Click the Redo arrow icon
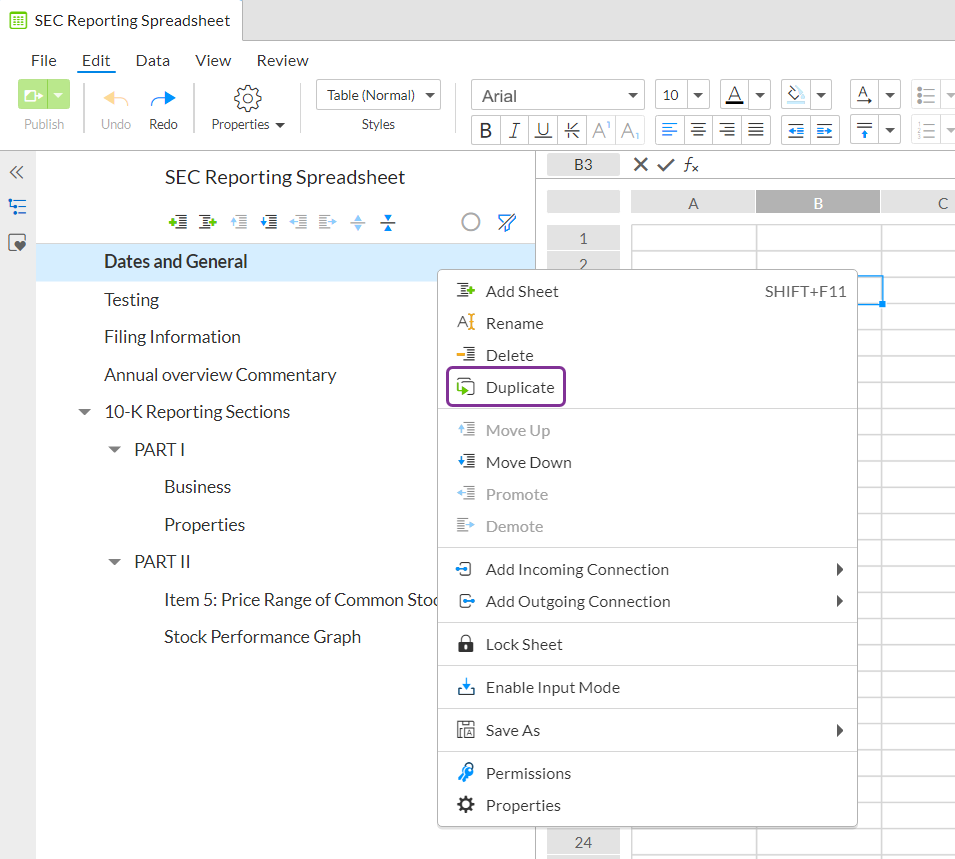This screenshot has height=859, width=955. click(163, 99)
